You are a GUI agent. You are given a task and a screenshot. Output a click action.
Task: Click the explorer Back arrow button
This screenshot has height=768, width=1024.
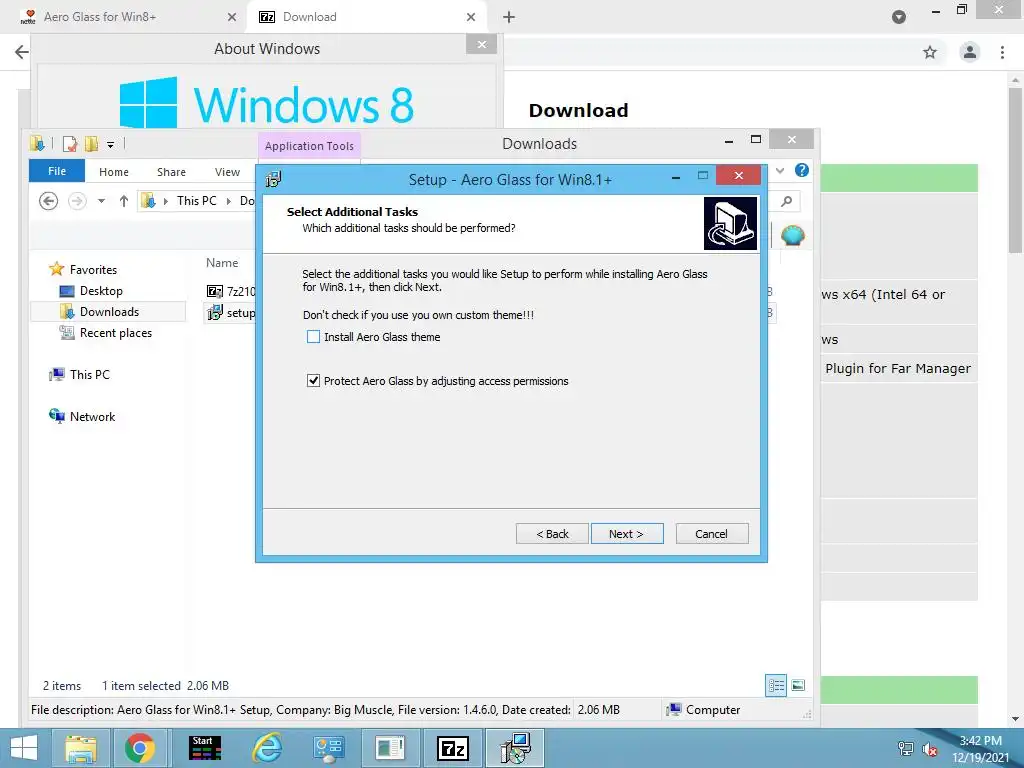pos(48,201)
